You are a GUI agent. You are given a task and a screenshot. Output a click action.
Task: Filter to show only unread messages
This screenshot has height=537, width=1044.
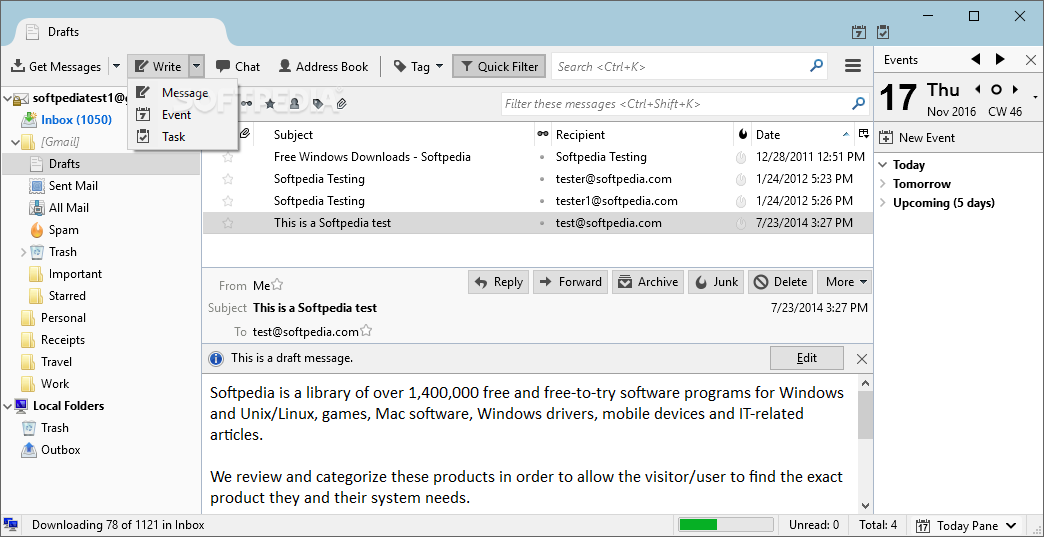246,104
